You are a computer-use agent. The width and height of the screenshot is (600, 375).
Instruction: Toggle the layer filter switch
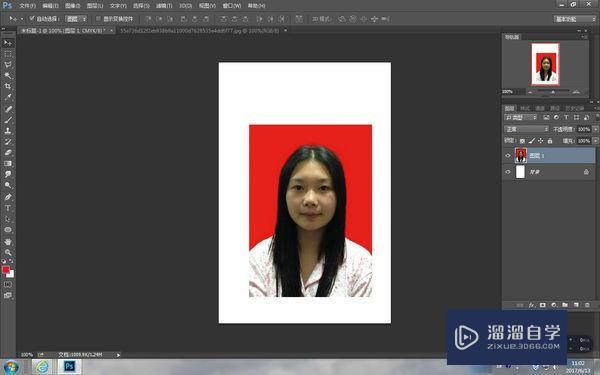click(597, 117)
